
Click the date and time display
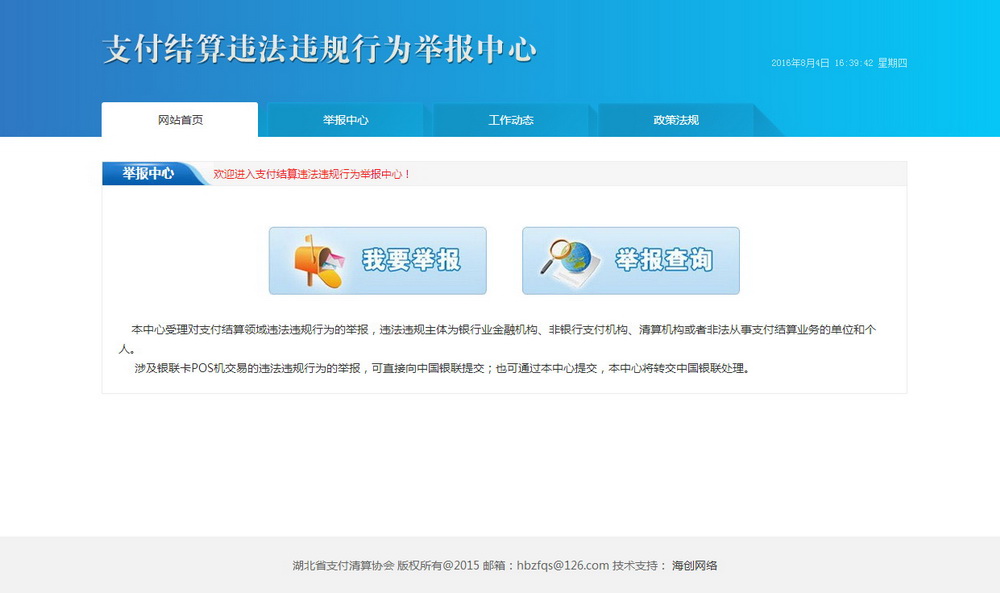[822, 63]
